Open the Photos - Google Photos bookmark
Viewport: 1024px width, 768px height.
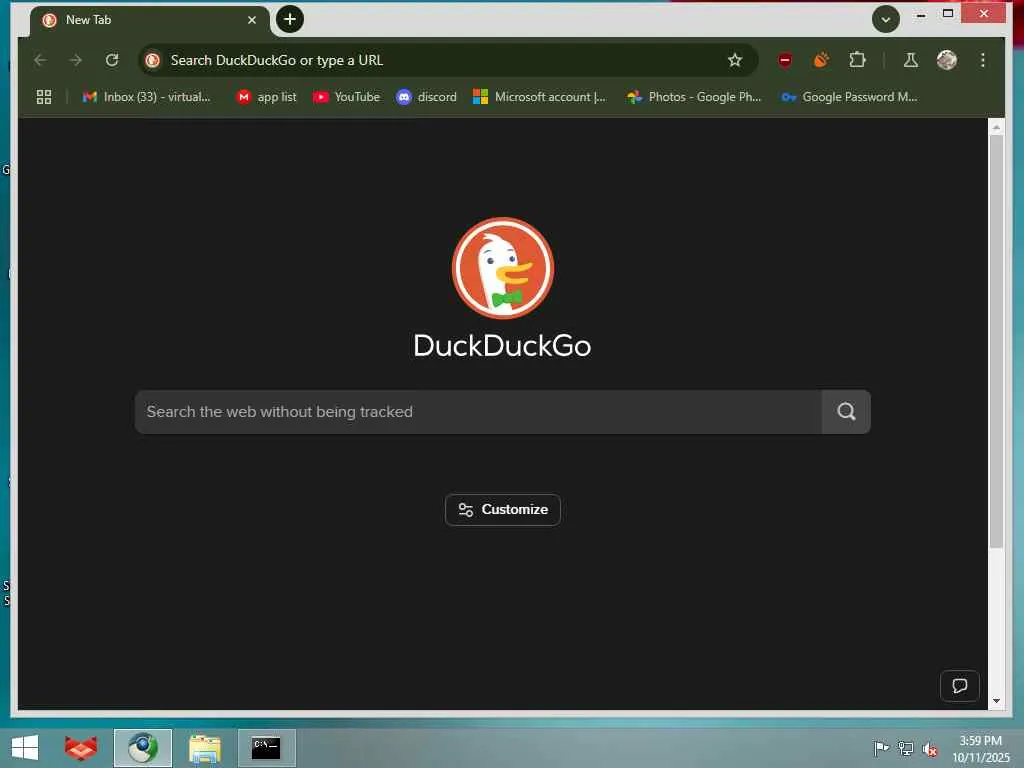694,97
